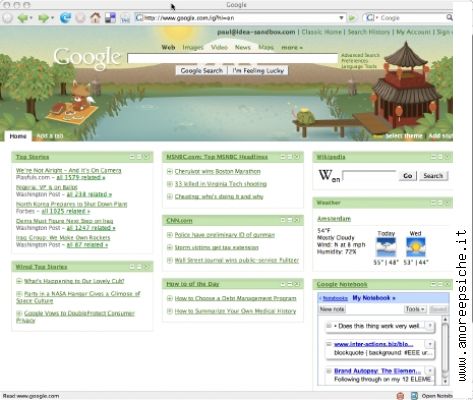Select the Images search tab
Screen dimensions: 473x400
193,48
